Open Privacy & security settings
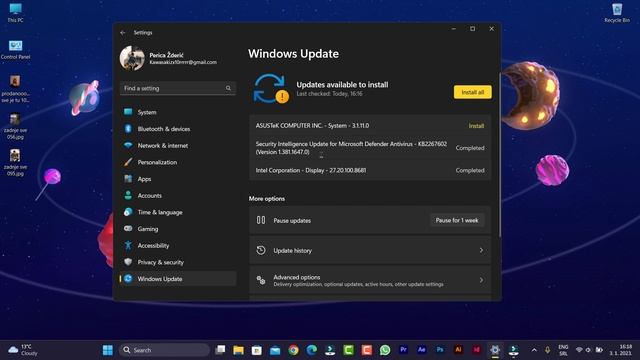Image resolution: width=640 pixels, height=360 pixels. (x=178, y=262)
